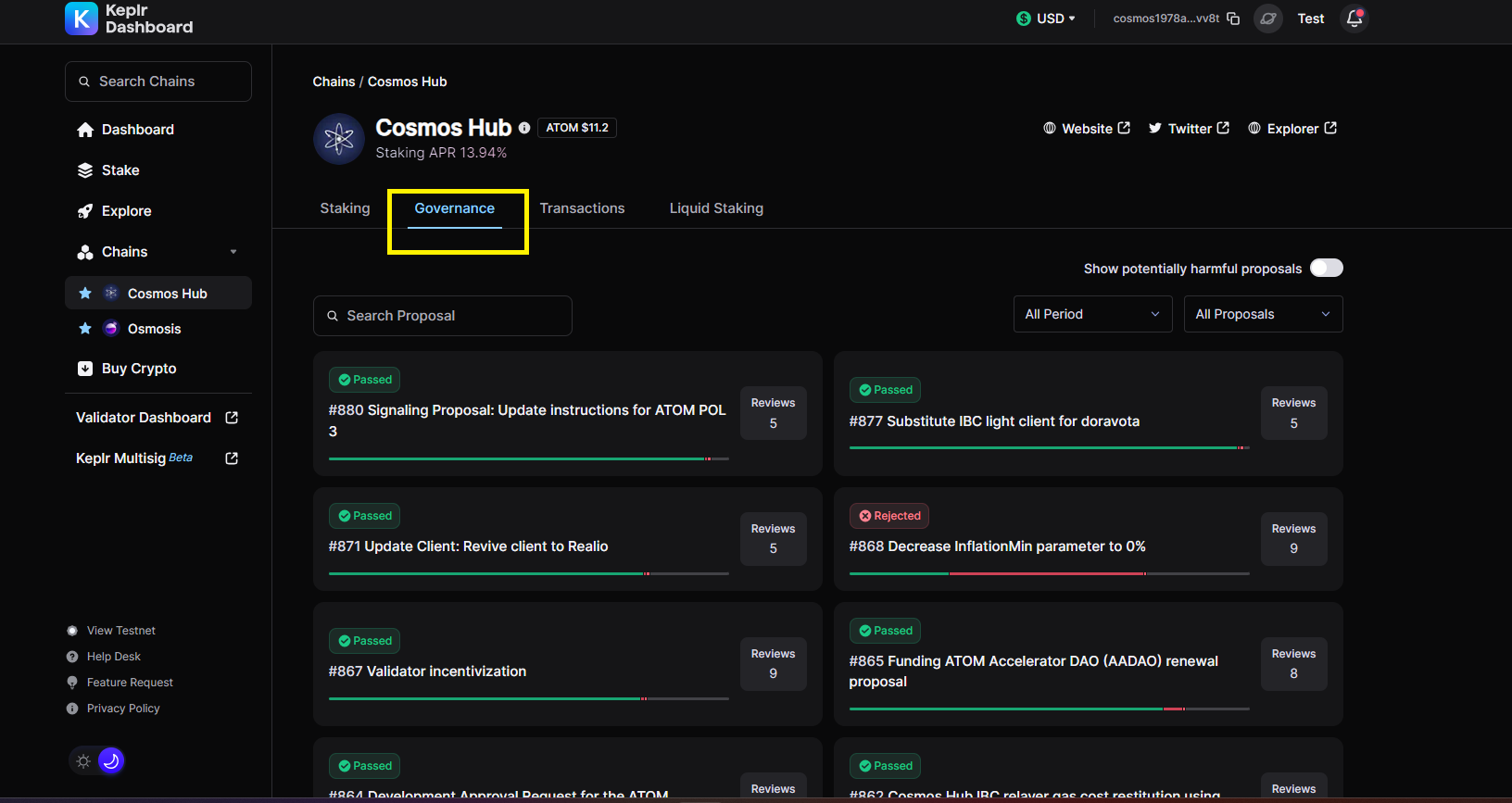Open Validator Dashboard external link icon

[232, 418]
